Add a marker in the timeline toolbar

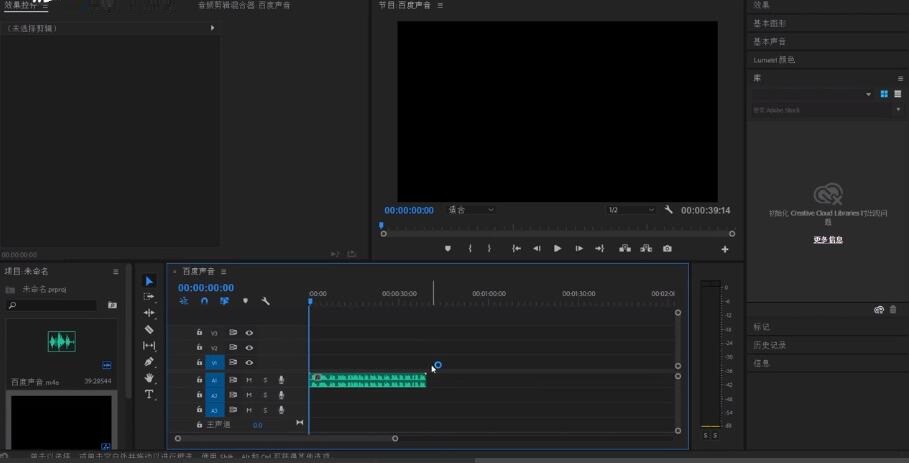click(x=245, y=301)
